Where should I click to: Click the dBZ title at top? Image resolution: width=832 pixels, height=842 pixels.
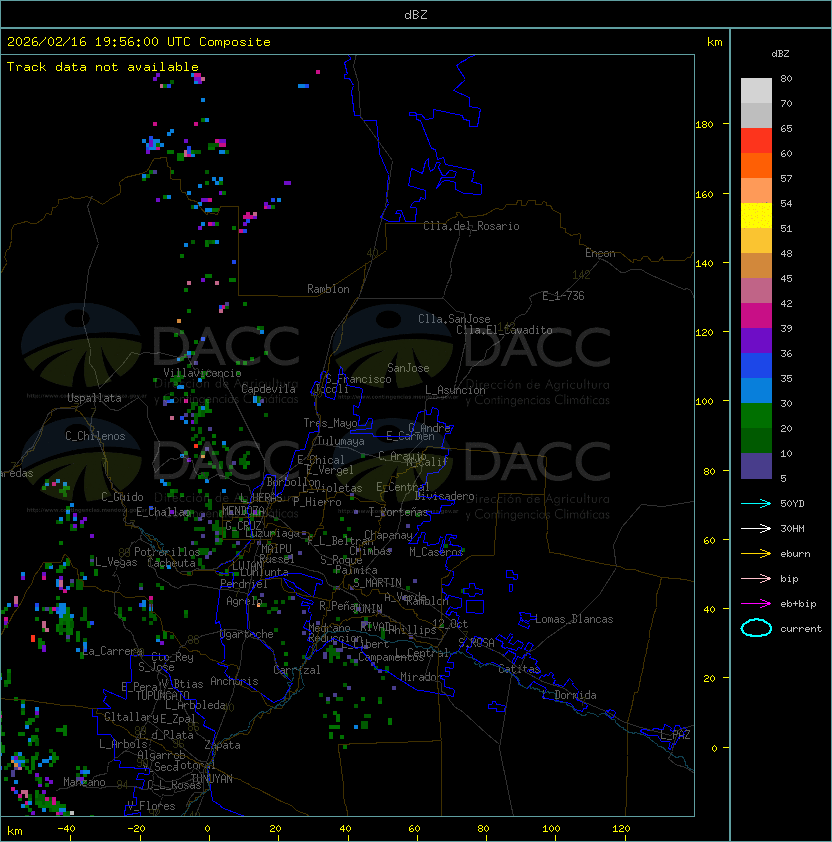coord(415,14)
